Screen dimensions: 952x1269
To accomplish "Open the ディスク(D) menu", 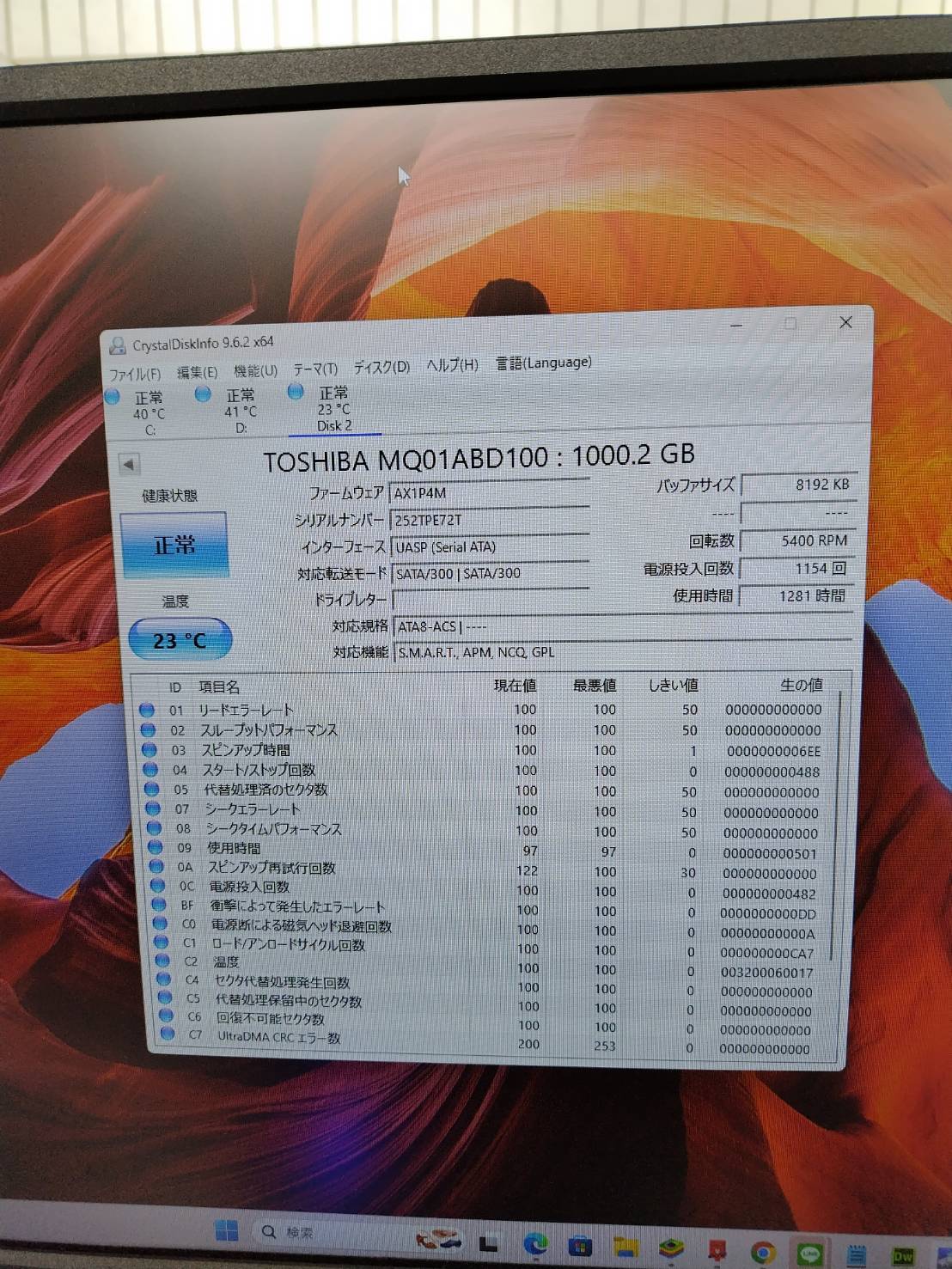I will pos(381,367).
